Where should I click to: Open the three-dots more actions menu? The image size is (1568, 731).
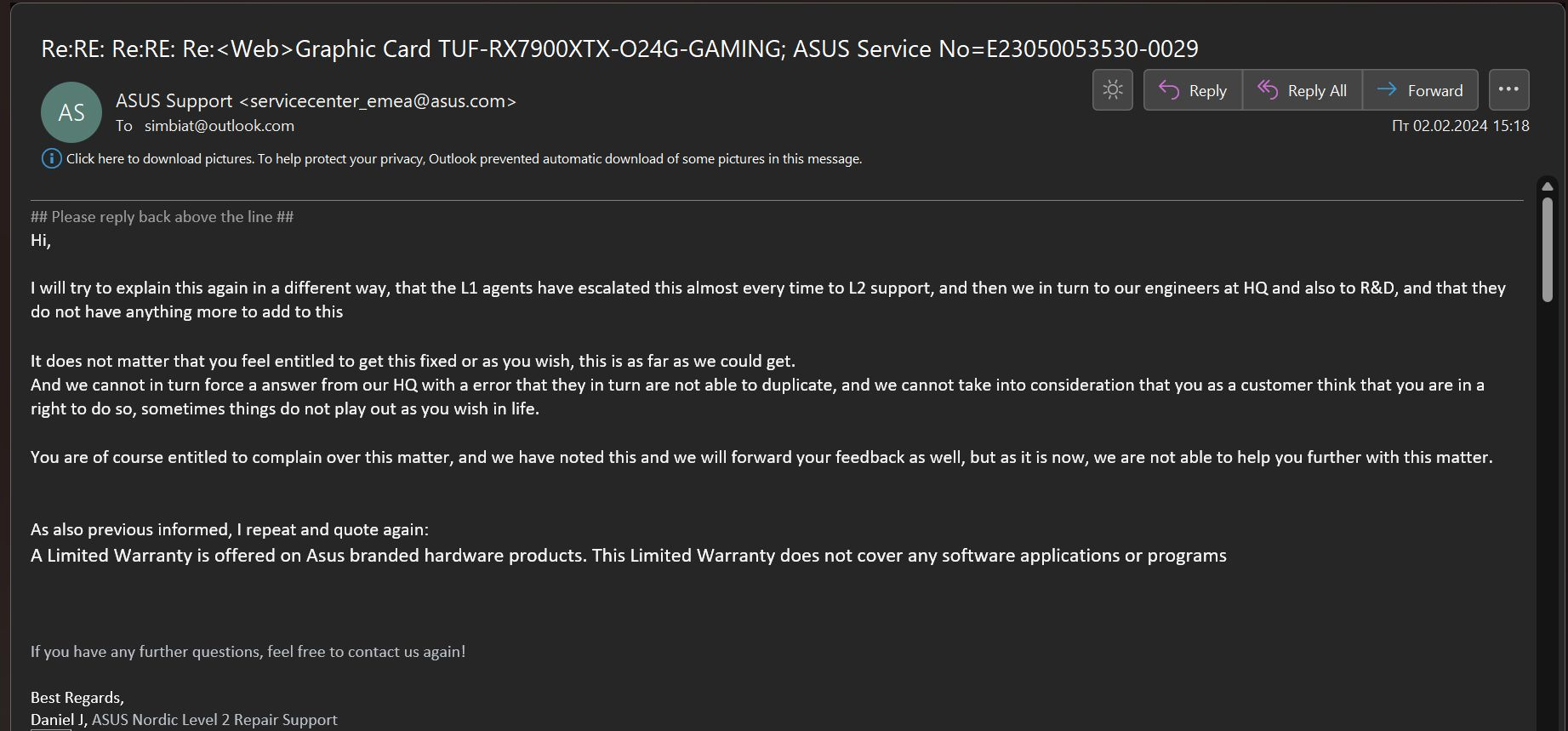pos(1508,89)
